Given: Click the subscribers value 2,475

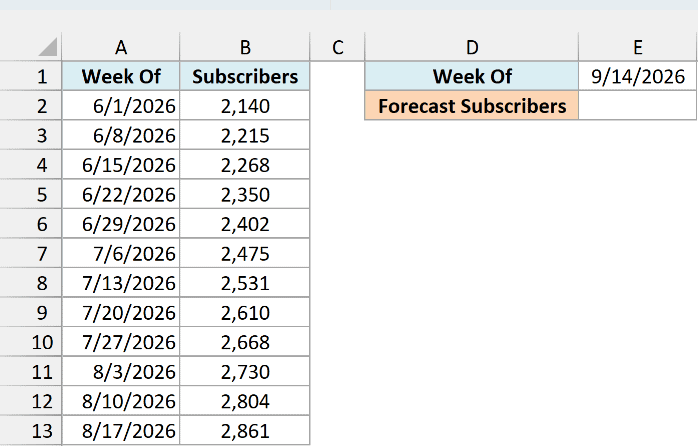Looking at the screenshot, I should 245,253.
